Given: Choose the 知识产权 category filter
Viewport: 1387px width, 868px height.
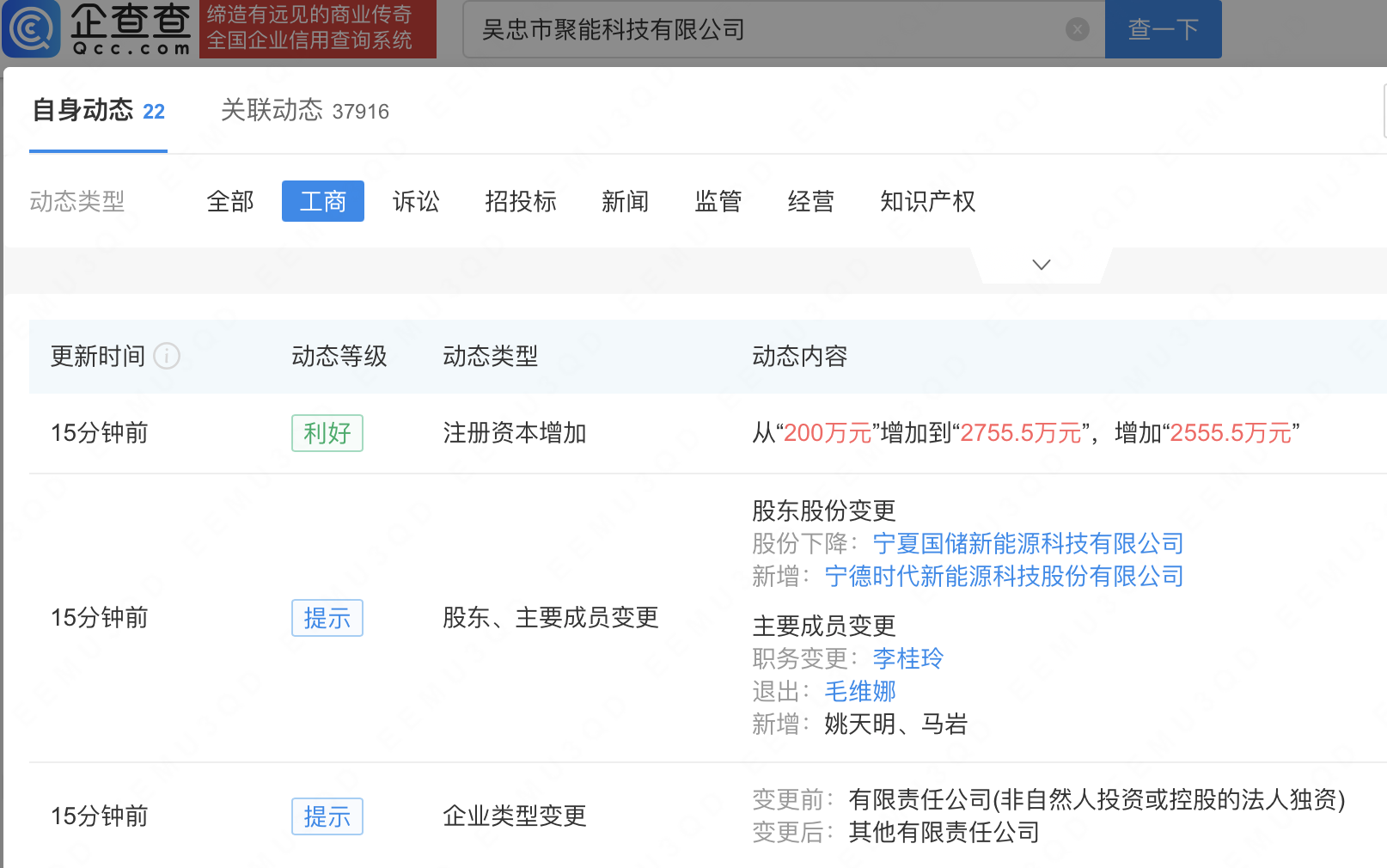Looking at the screenshot, I should coord(927,201).
